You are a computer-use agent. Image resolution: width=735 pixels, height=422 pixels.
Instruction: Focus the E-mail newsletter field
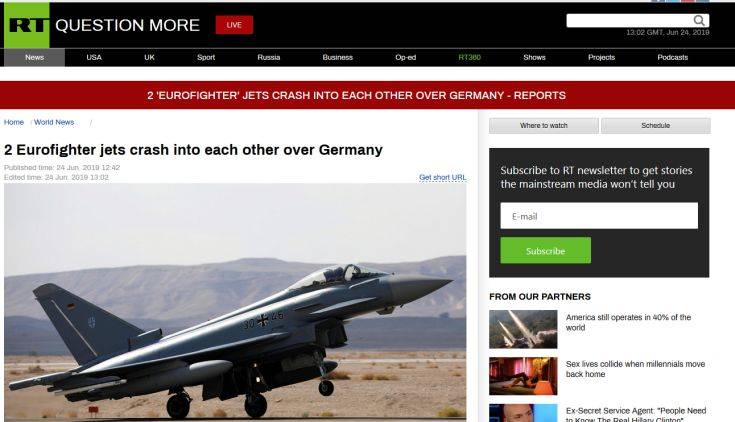pos(599,216)
